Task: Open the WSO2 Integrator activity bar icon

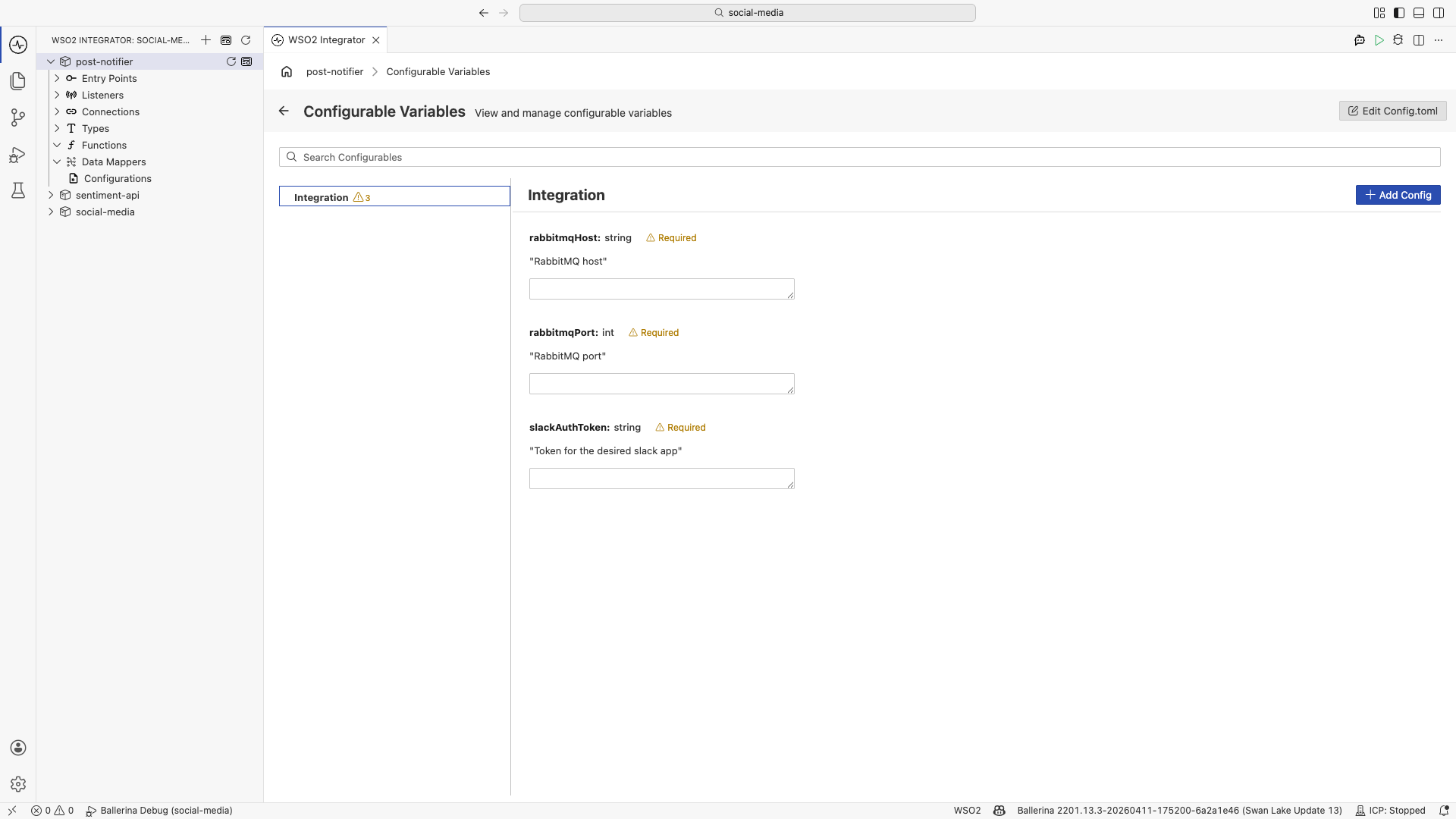Action: click(18, 45)
